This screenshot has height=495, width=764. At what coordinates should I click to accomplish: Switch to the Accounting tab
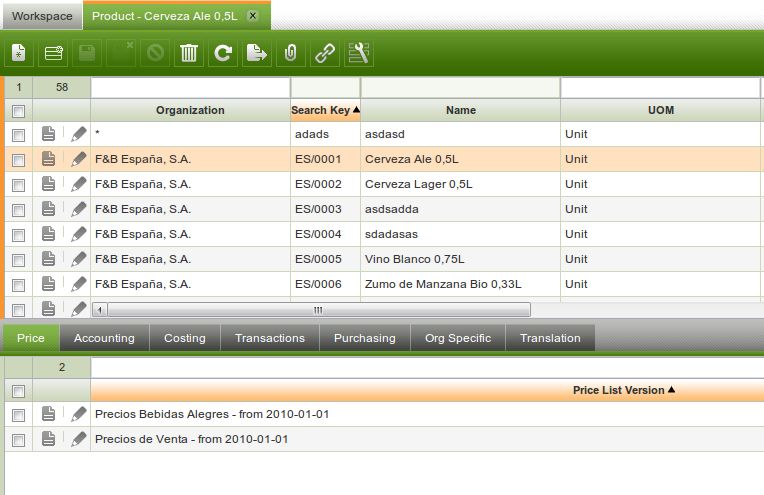click(104, 338)
